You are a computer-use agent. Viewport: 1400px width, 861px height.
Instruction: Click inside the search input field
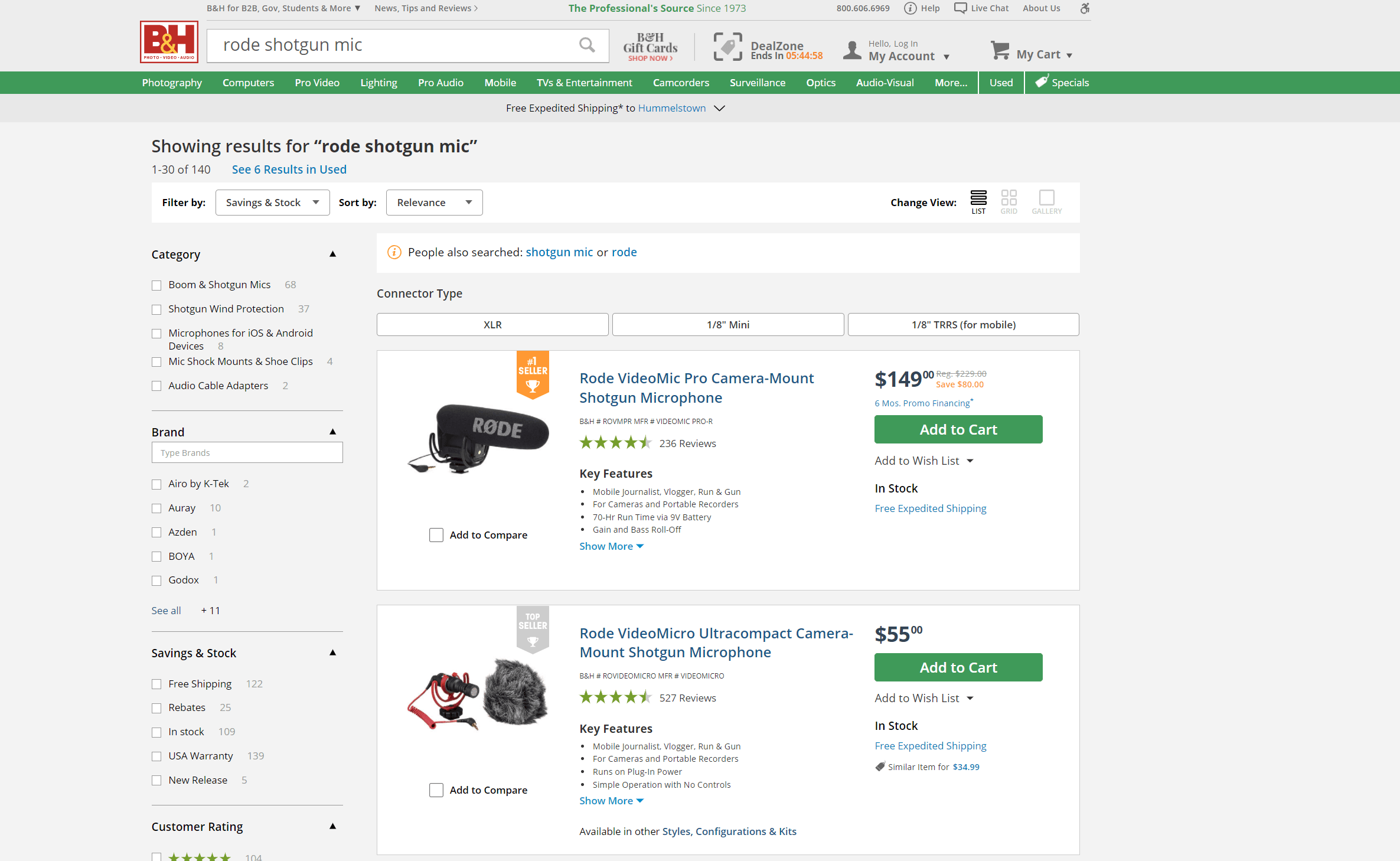[384, 45]
